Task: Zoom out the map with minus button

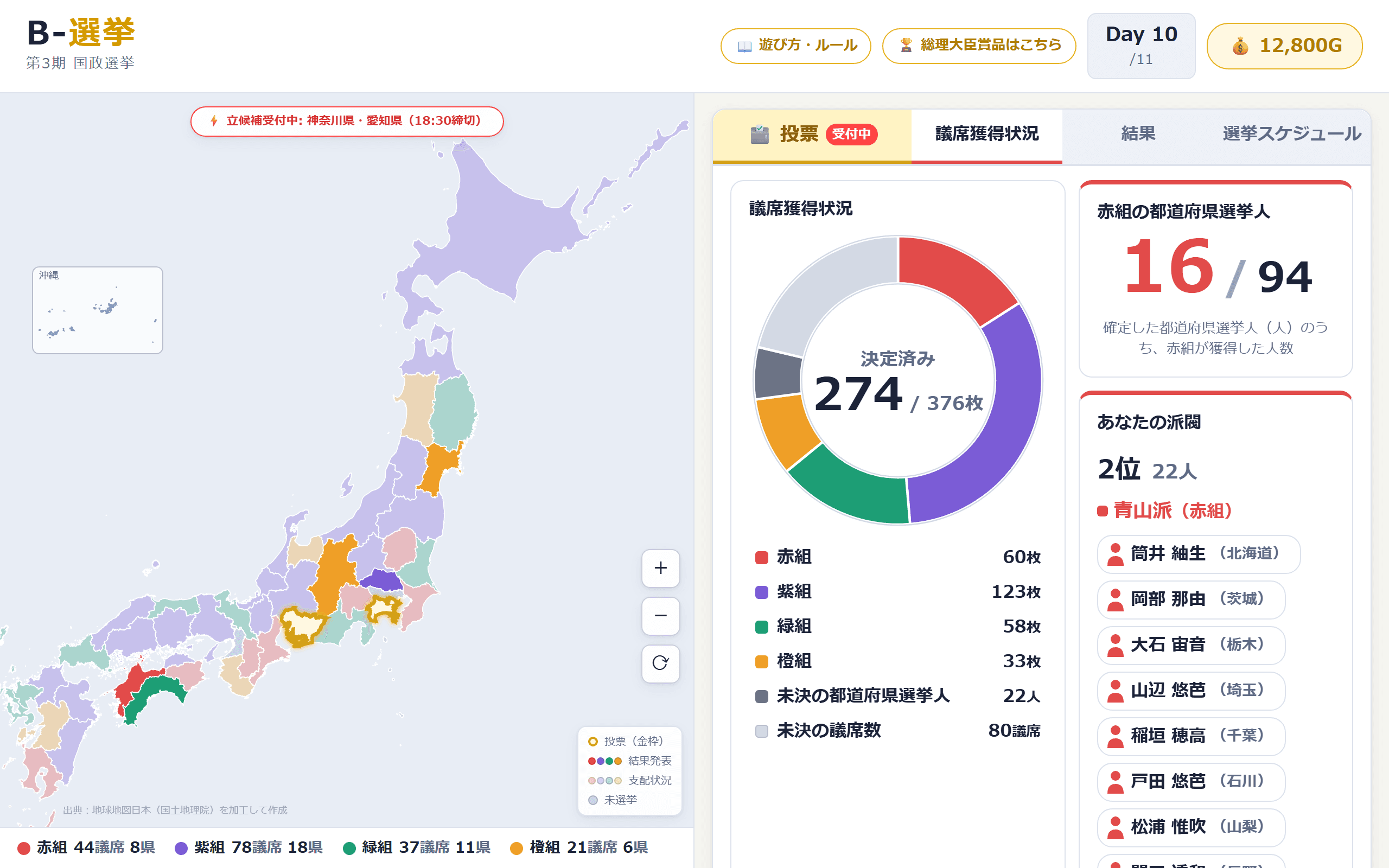Action: (x=660, y=616)
